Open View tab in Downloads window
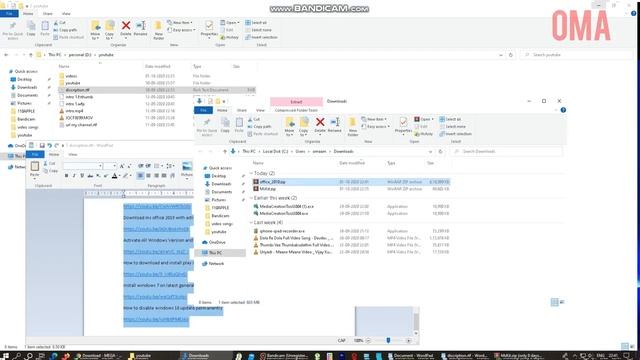640x360 pixels. (x=260, y=110)
